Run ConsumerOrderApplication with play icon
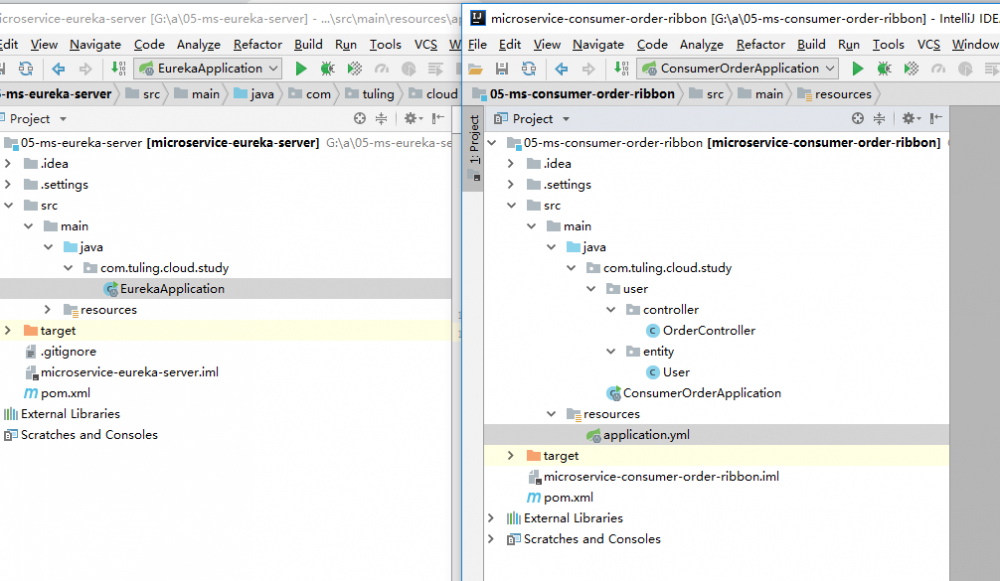 coord(858,68)
